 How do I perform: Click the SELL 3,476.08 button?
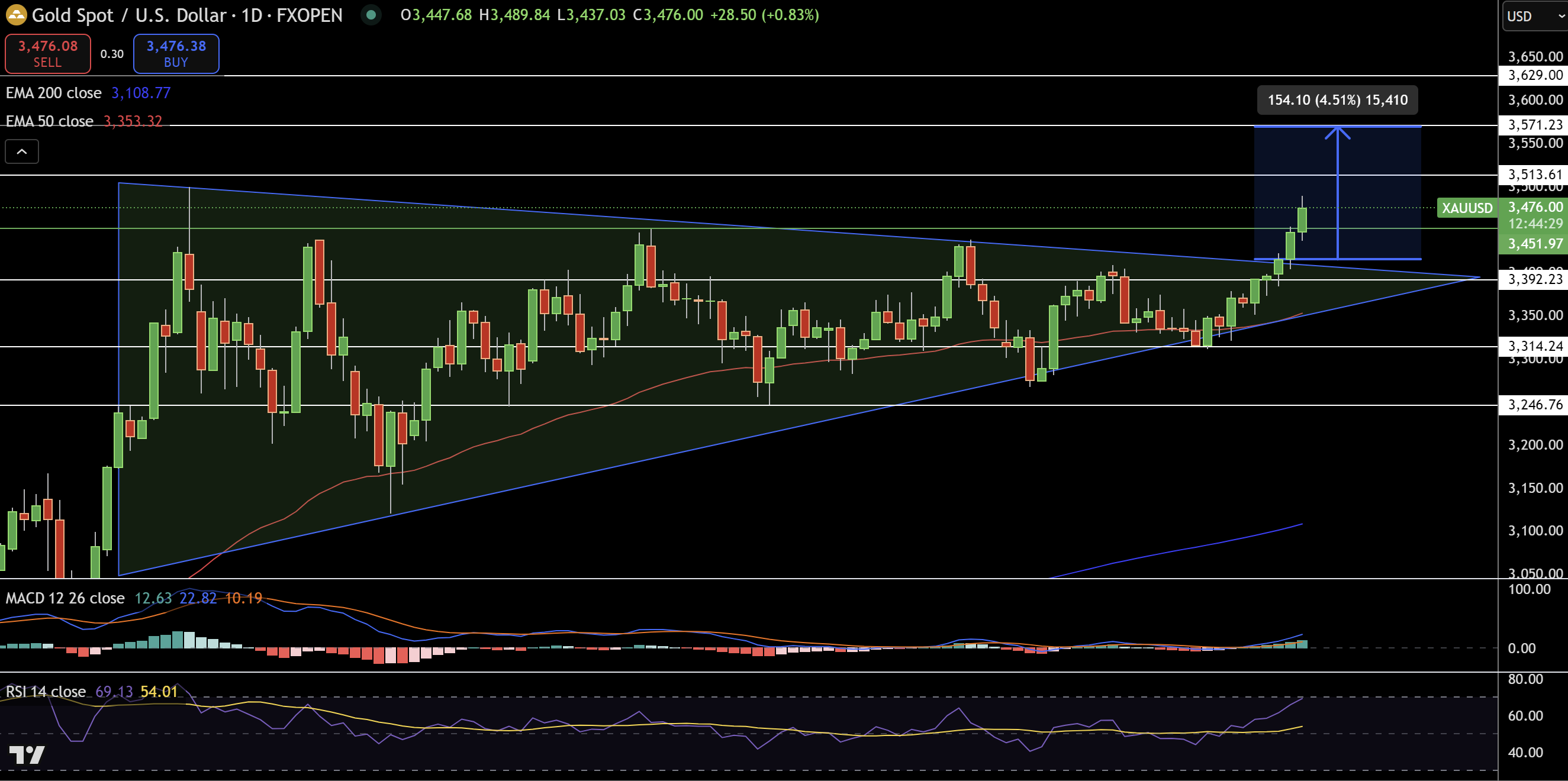point(48,53)
